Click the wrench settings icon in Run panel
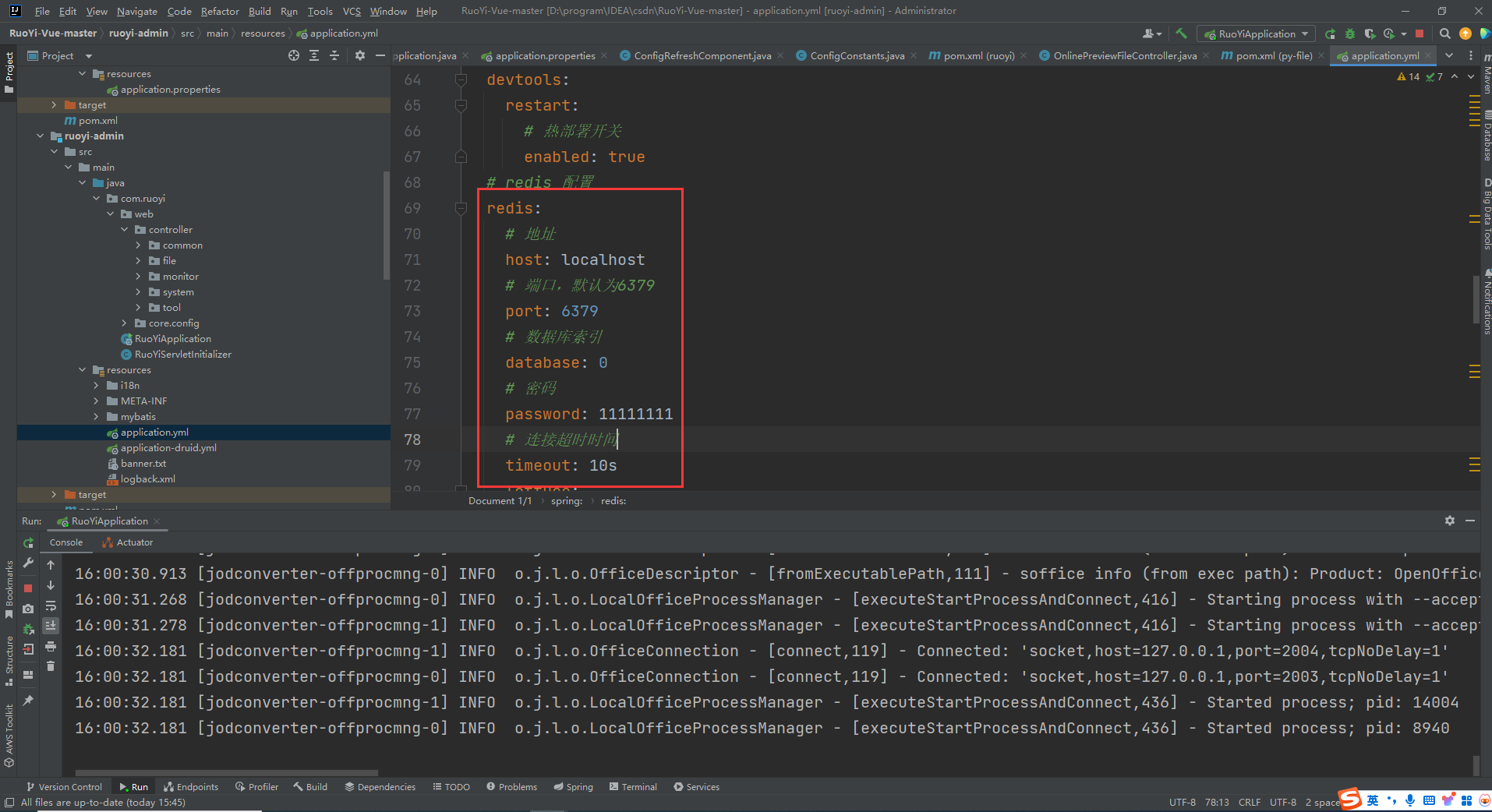This screenshot has width=1492, height=812. (29, 563)
